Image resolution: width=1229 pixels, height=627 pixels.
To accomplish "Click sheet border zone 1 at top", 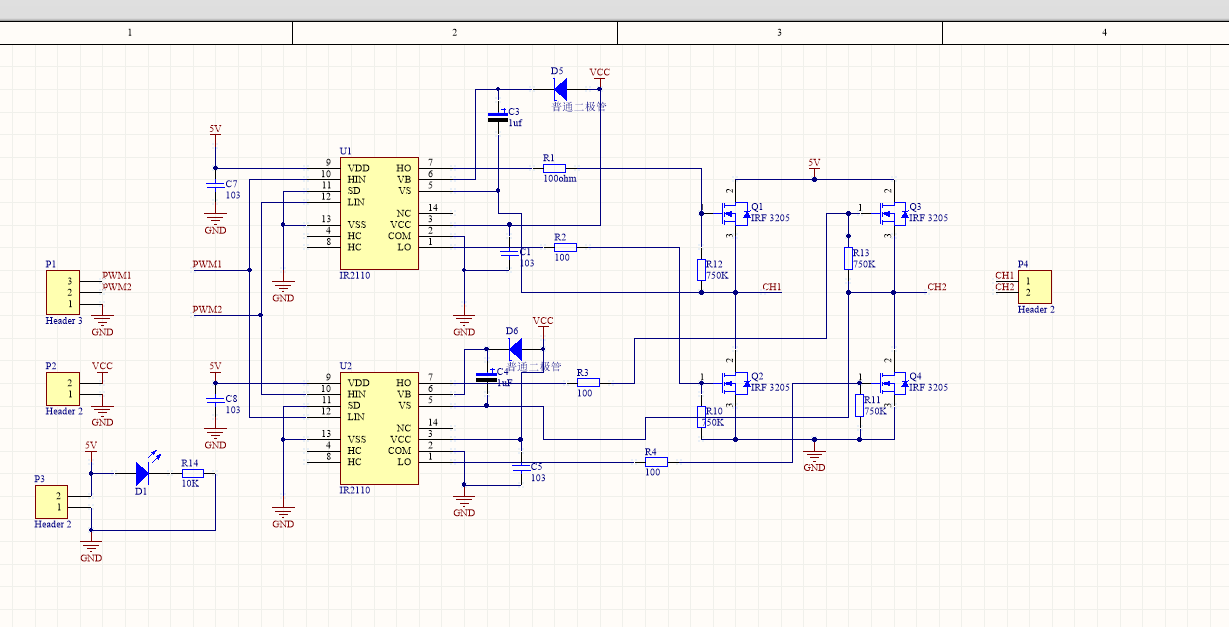I will [130, 33].
